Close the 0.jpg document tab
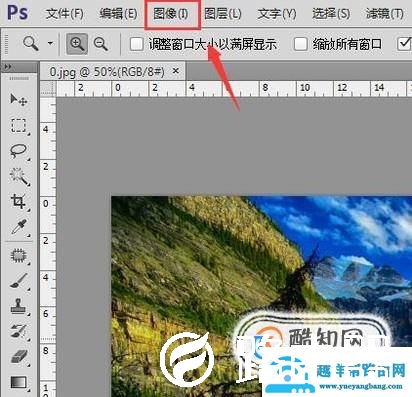The height and width of the screenshot is (397, 412). (176, 71)
